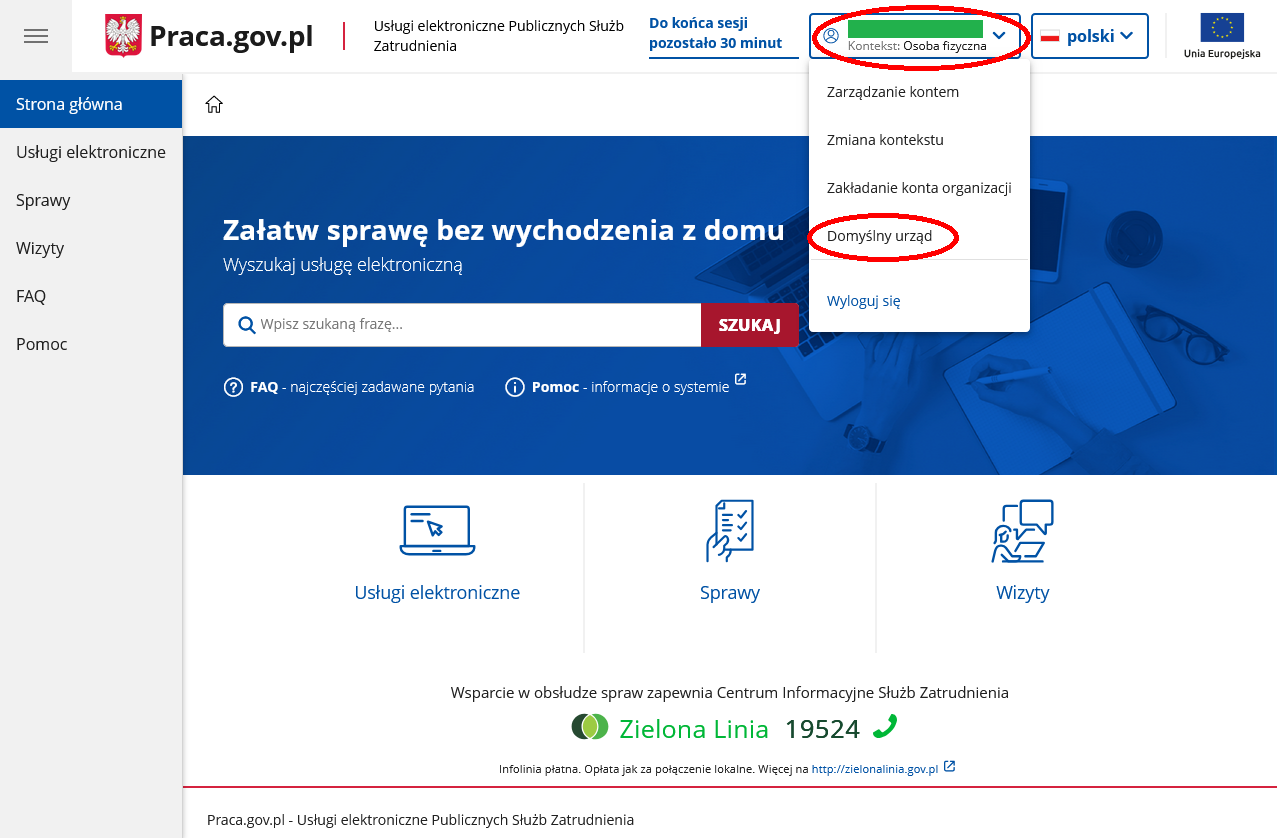Click the Wyloguj się logout link
Screen dimensions: 1277x838
(x=863, y=300)
